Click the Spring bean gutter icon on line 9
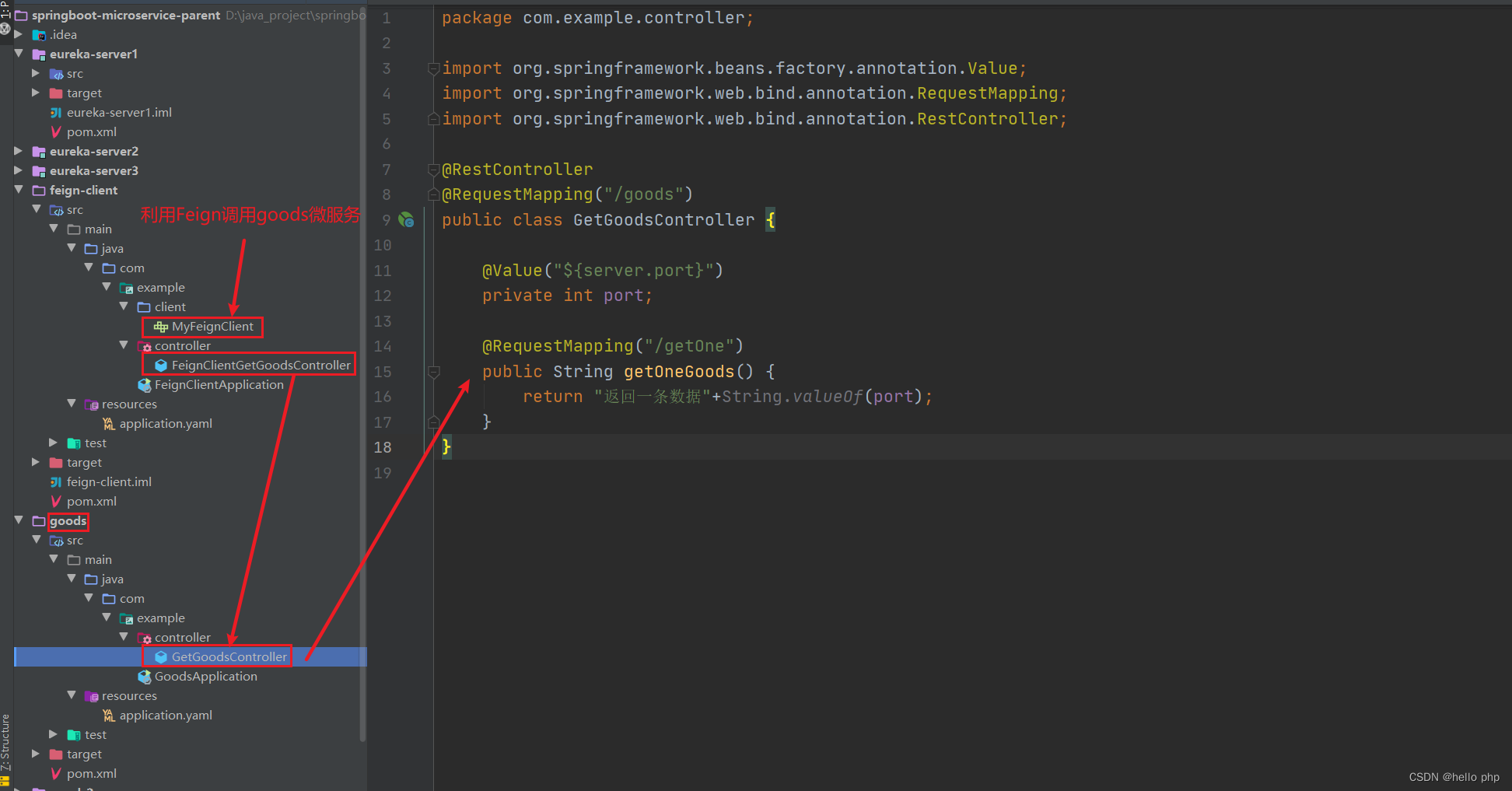Image resolution: width=1512 pixels, height=791 pixels. click(406, 220)
